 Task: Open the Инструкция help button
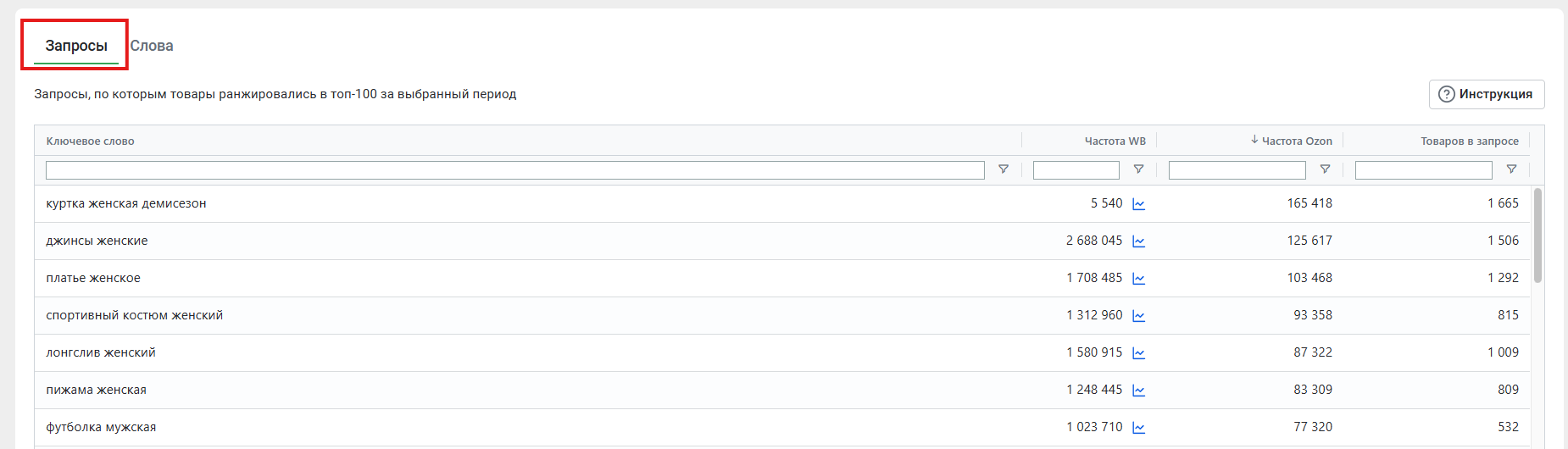[1487, 94]
